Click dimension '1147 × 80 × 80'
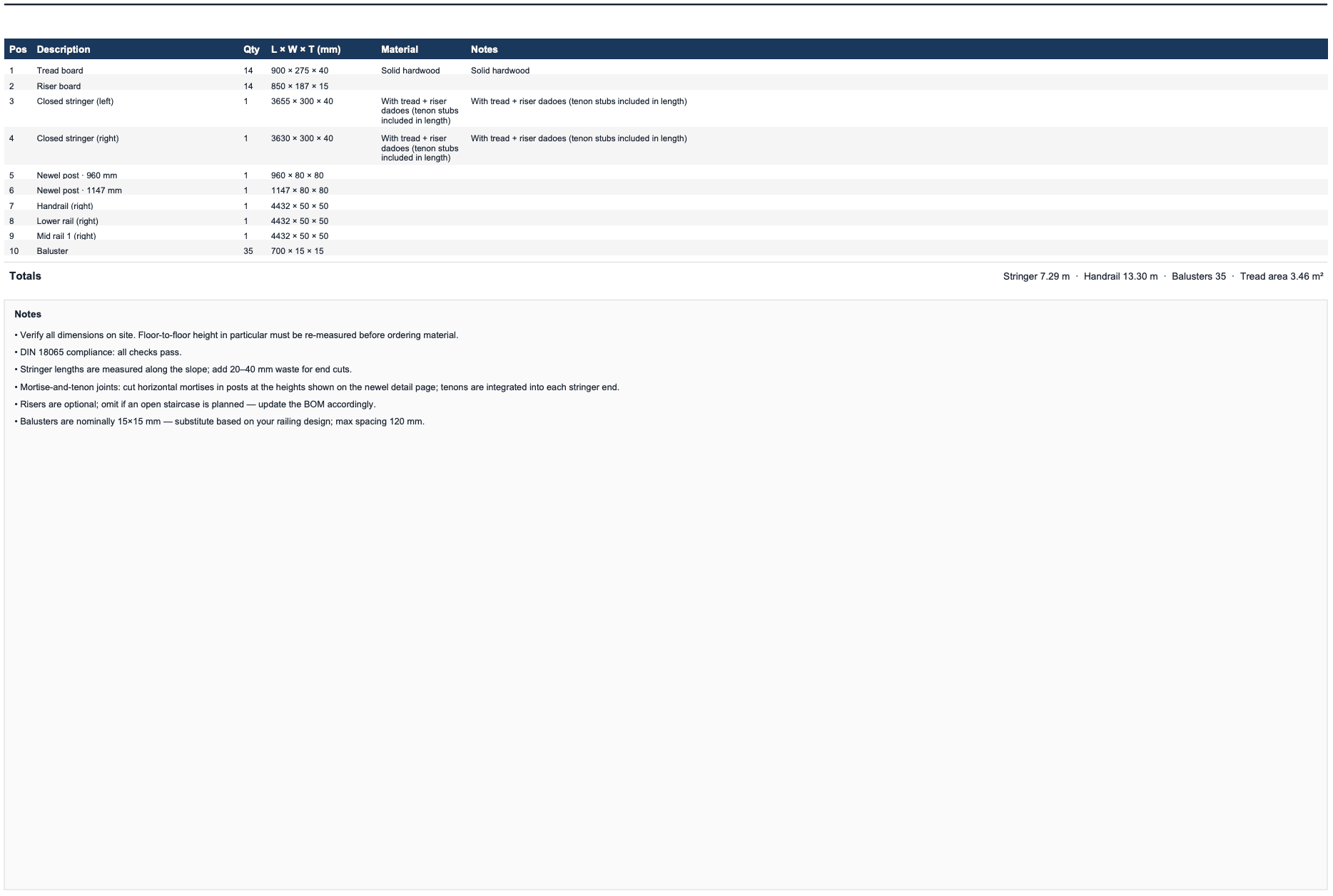Image resolution: width=1333 pixels, height=896 pixels. (x=300, y=190)
